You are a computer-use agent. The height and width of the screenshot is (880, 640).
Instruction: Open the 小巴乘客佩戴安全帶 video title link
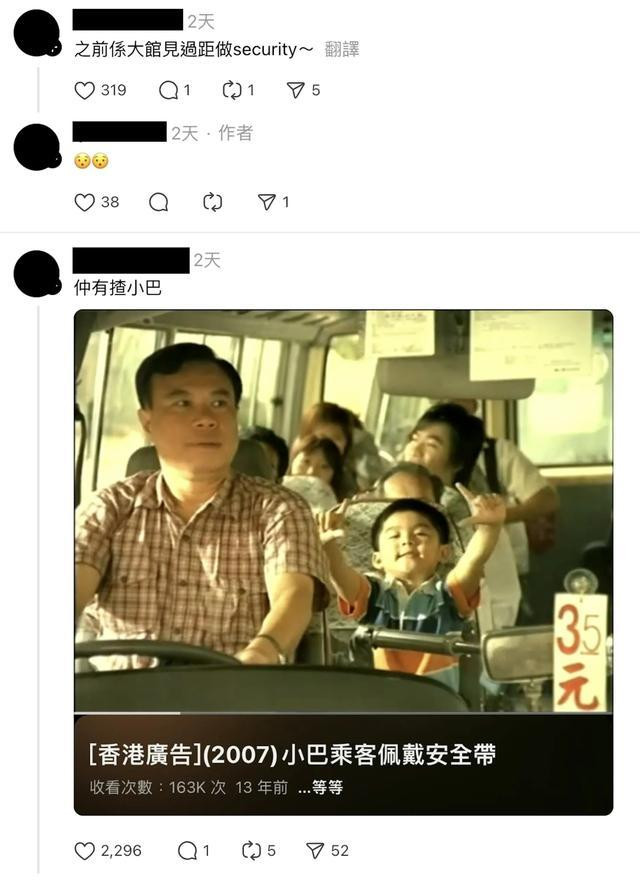(x=292, y=755)
